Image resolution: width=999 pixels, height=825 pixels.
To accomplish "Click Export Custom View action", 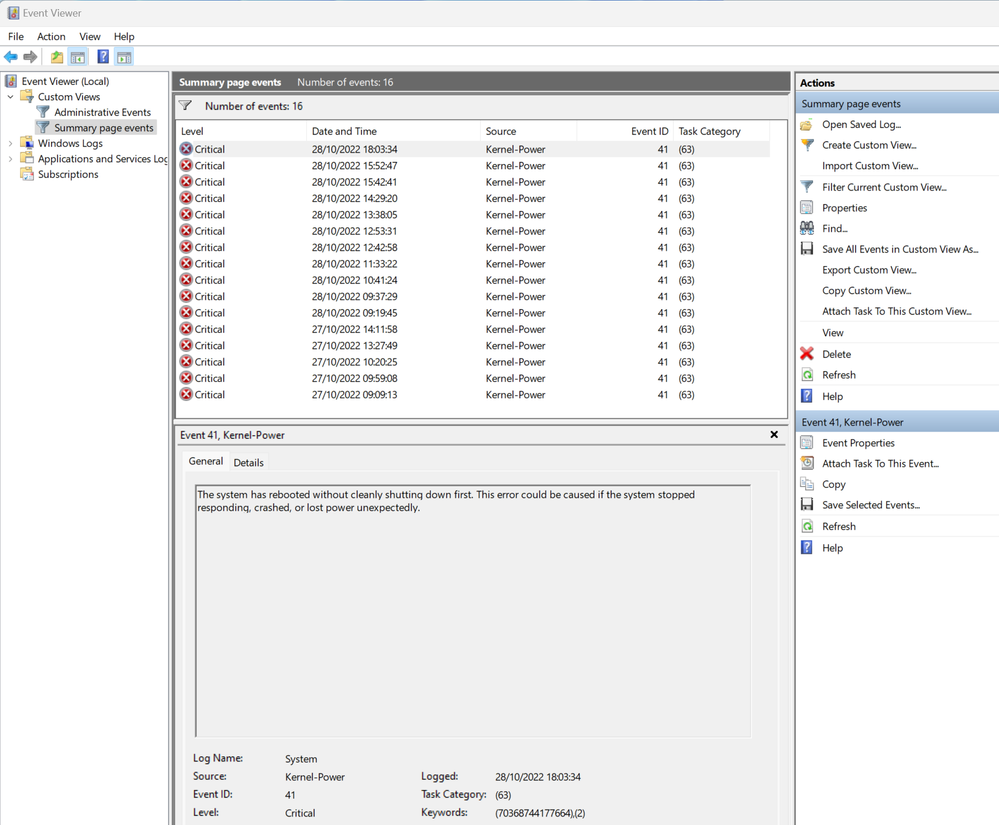I will pos(869,270).
